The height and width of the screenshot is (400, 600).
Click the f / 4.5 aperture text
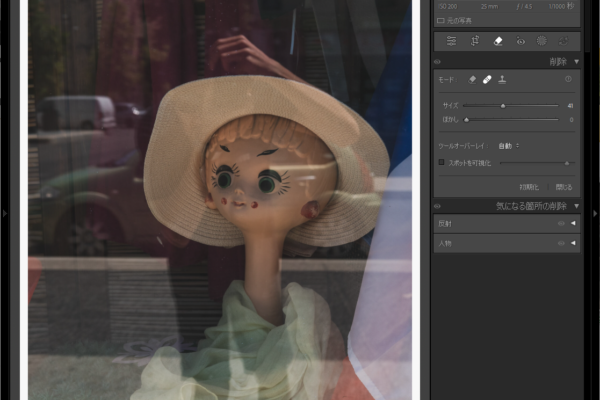point(525,7)
